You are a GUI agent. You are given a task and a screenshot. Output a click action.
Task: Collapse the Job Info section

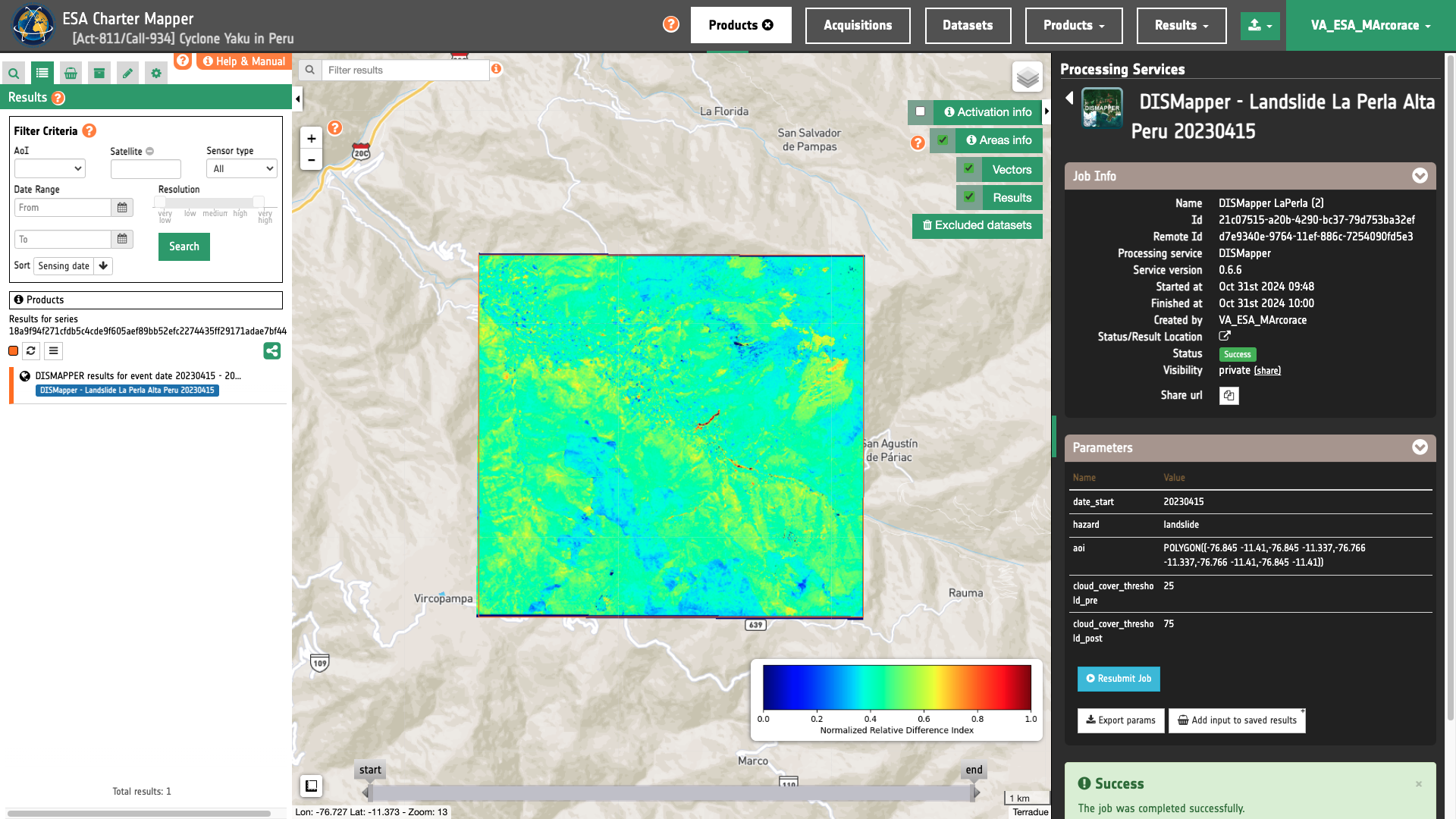pyautogui.click(x=1420, y=176)
